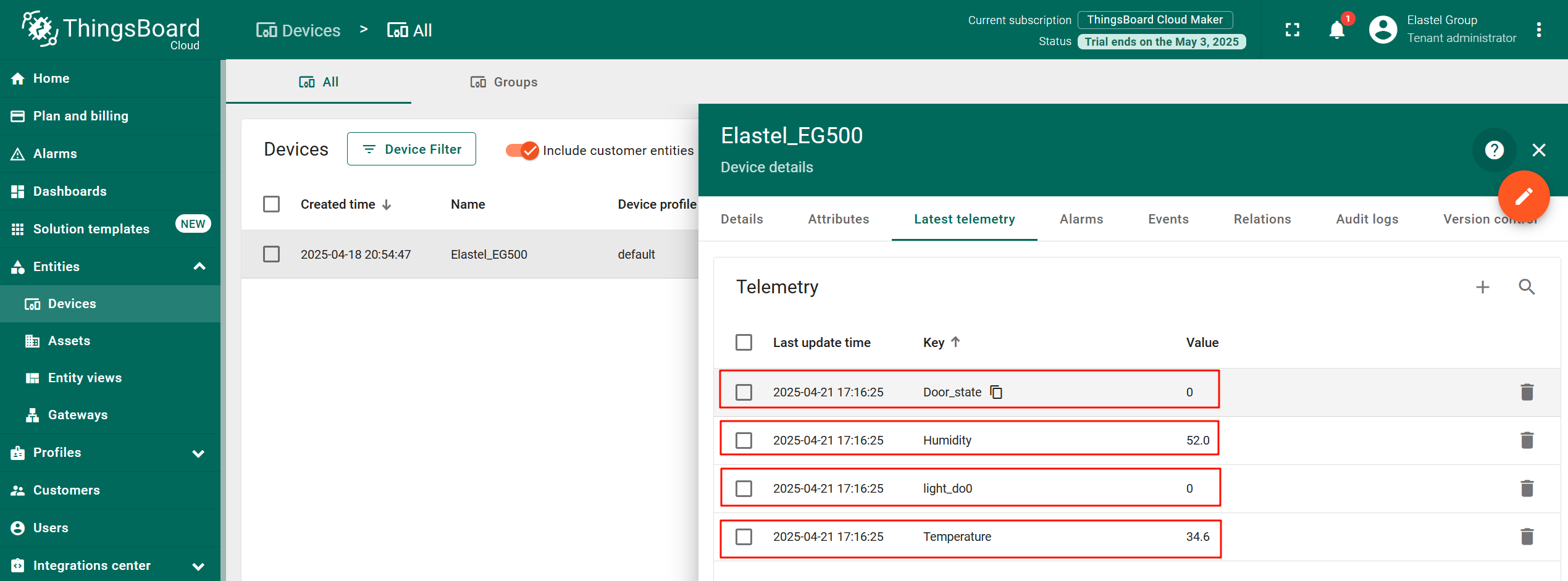
Task: Click the fullscreen toggle icon in top bar
Action: pyautogui.click(x=1292, y=29)
